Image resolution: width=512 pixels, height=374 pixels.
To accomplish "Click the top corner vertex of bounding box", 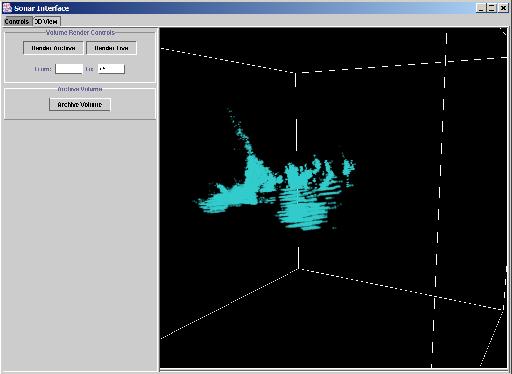I will coord(295,72).
